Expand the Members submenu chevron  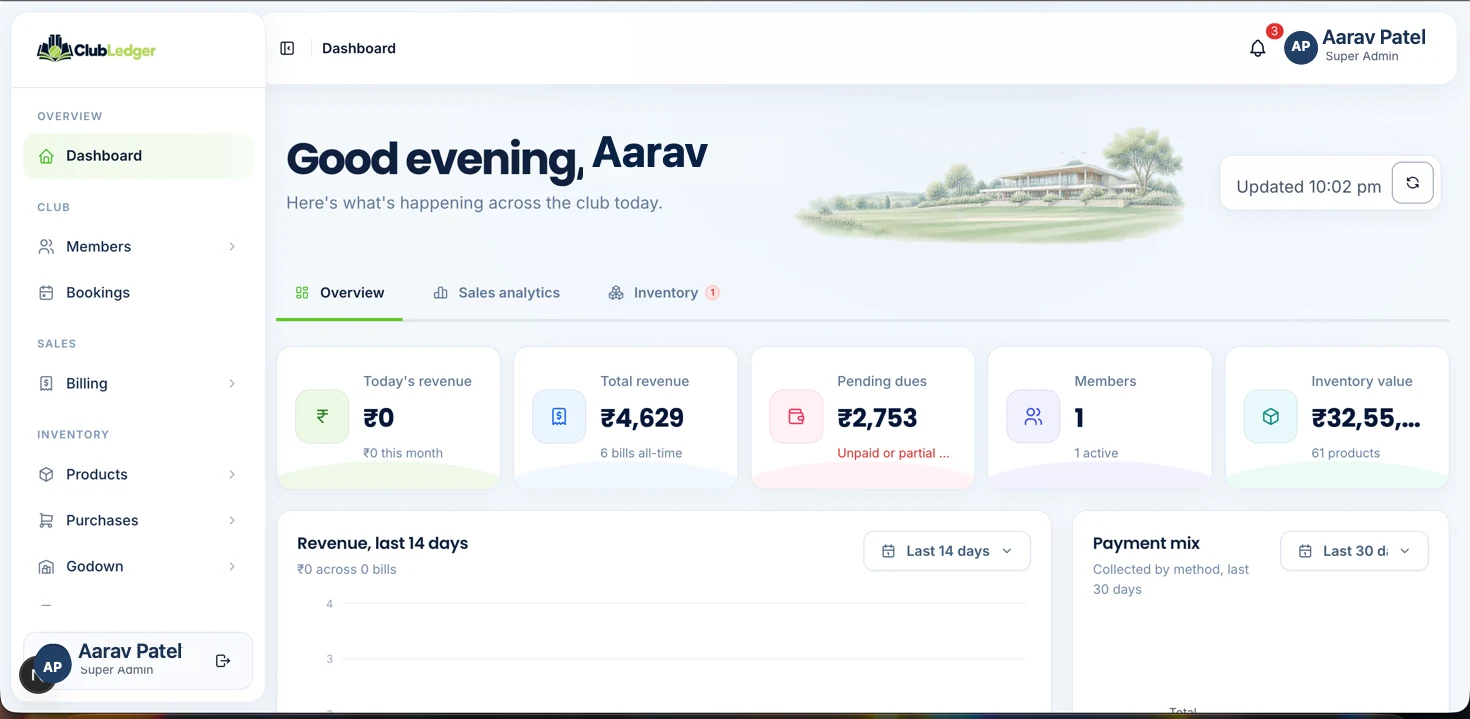pos(232,247)
